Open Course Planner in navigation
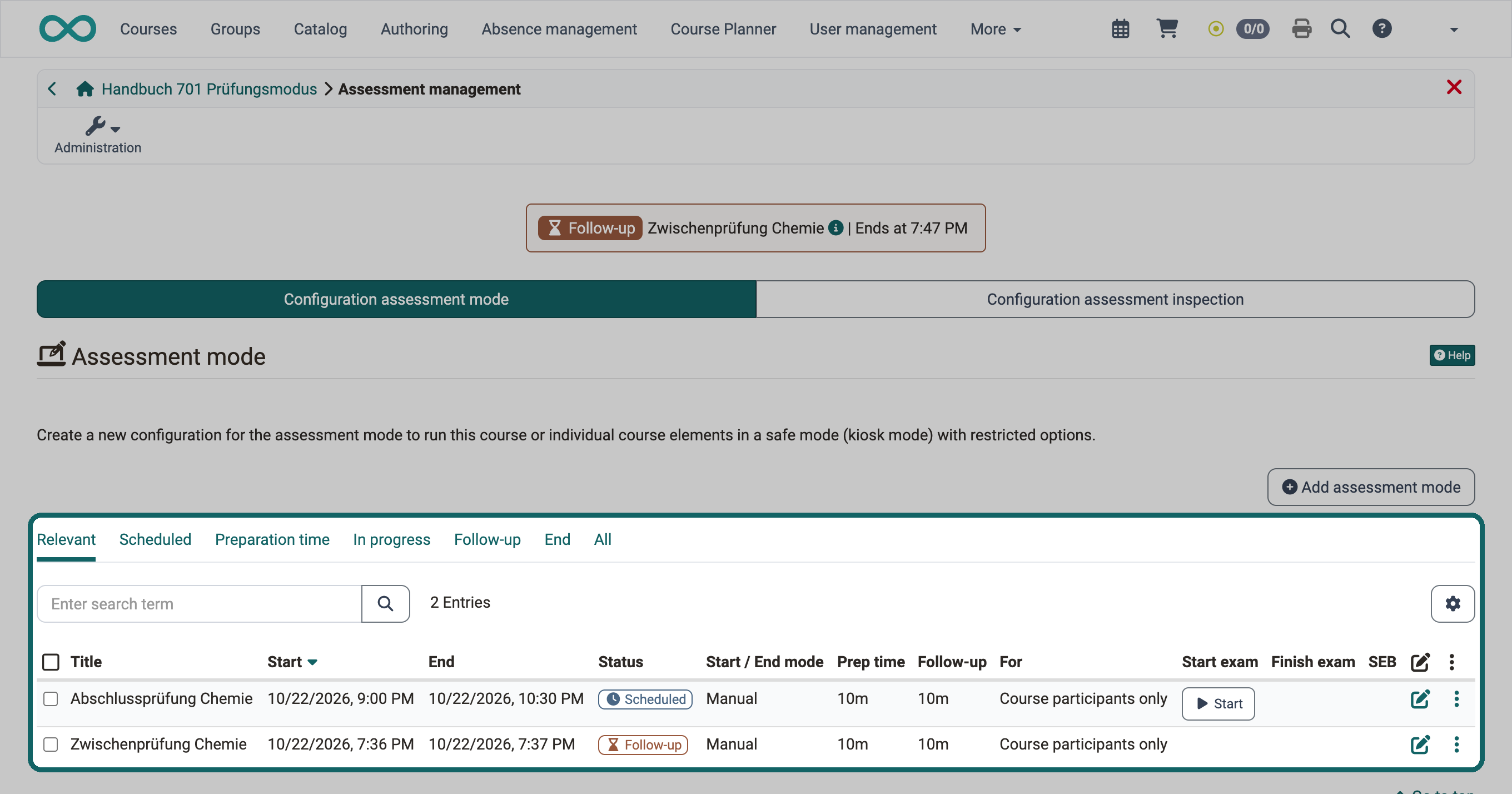 coord(723,29)
